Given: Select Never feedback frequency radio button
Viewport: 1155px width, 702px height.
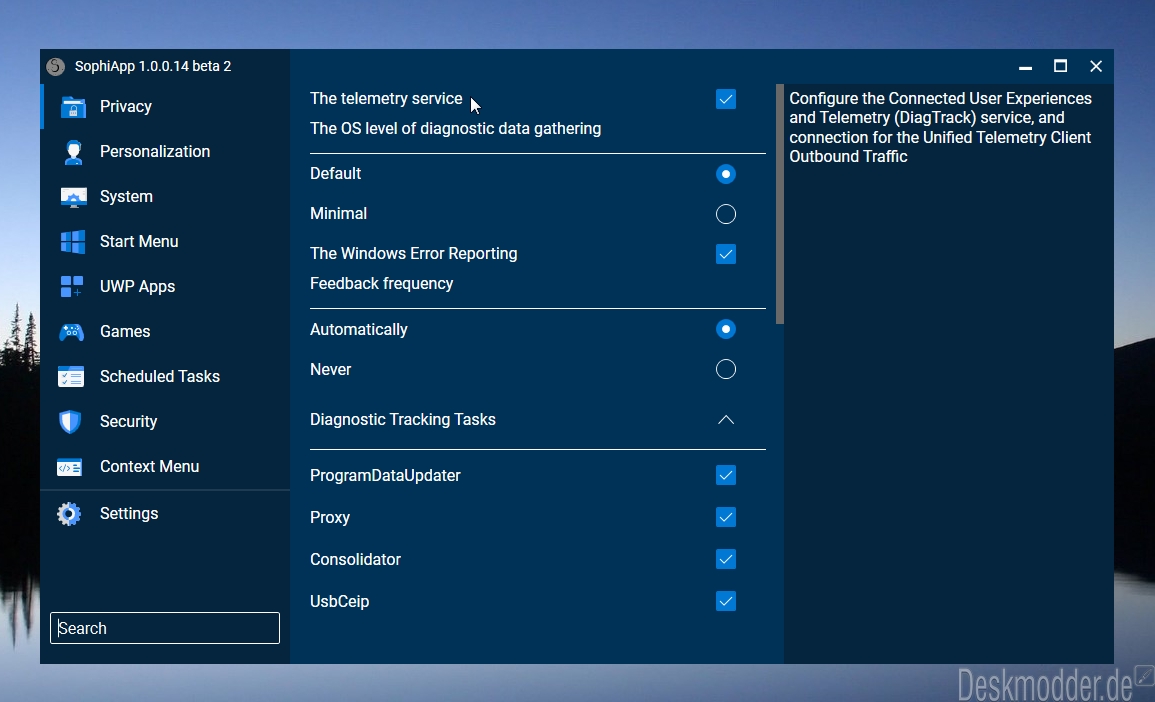Looking at the screenshot, I should click(x=726, y=369).
